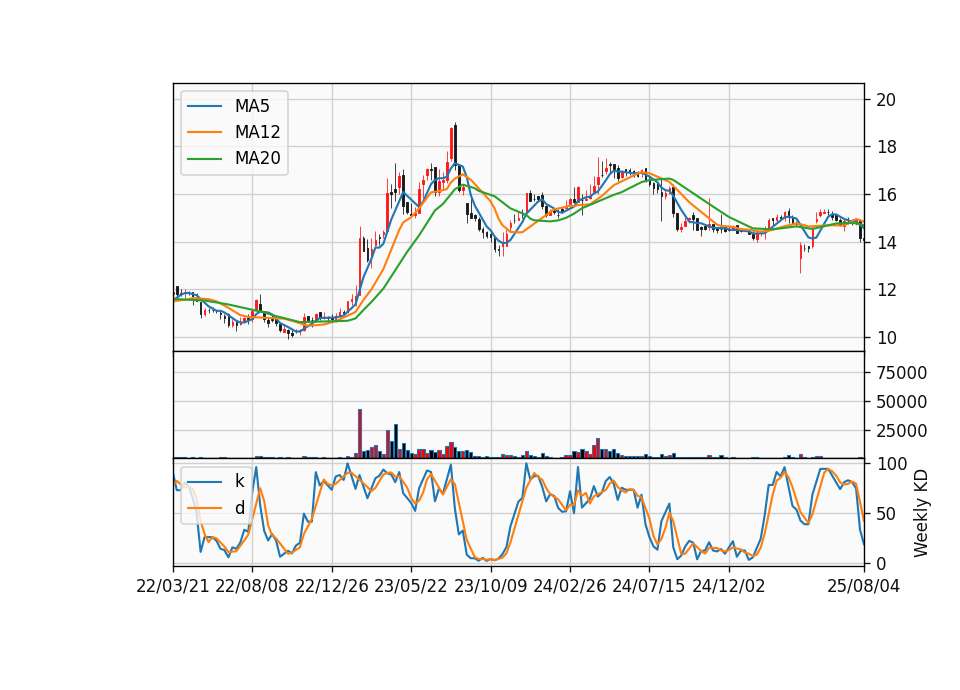Click the volume axis value 75000

(901, 372)
